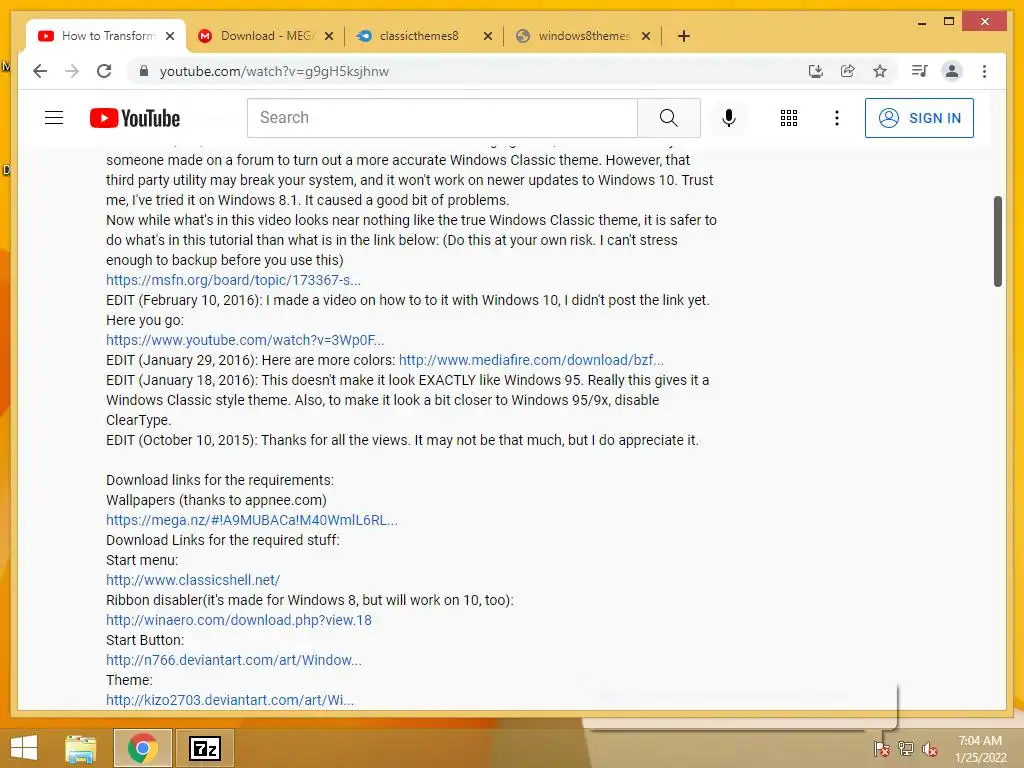Open the media control icon in toolbar
This screenshot has width=1024, height=768.
coord(920,71)
